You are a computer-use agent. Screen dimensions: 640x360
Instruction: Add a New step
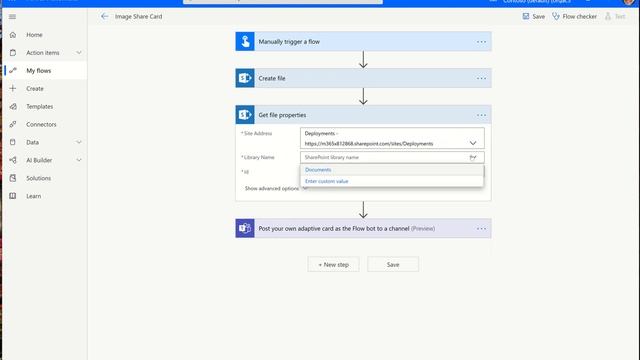pyautogui.click(x=333, y=264)
